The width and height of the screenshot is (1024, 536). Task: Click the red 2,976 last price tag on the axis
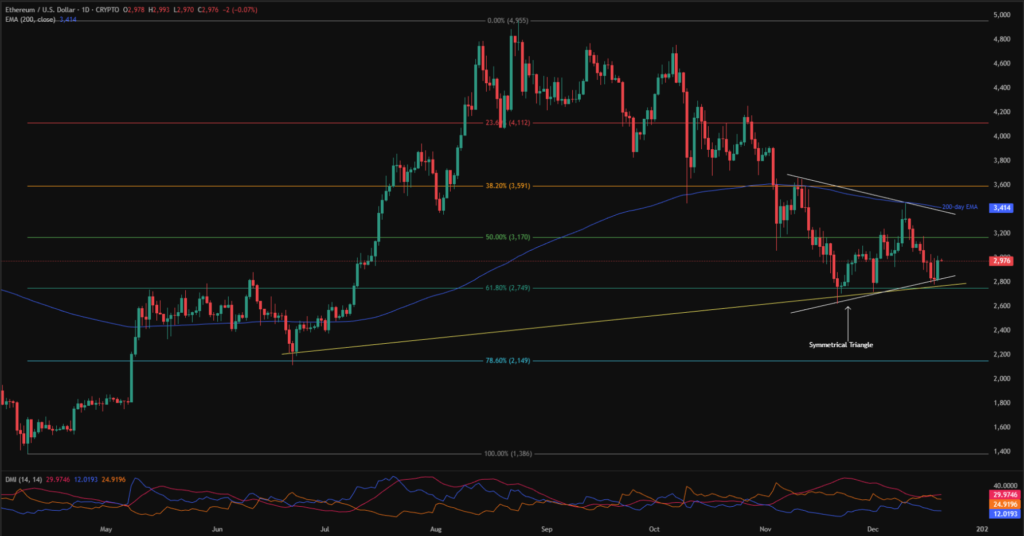click(x=1001, y=260)
